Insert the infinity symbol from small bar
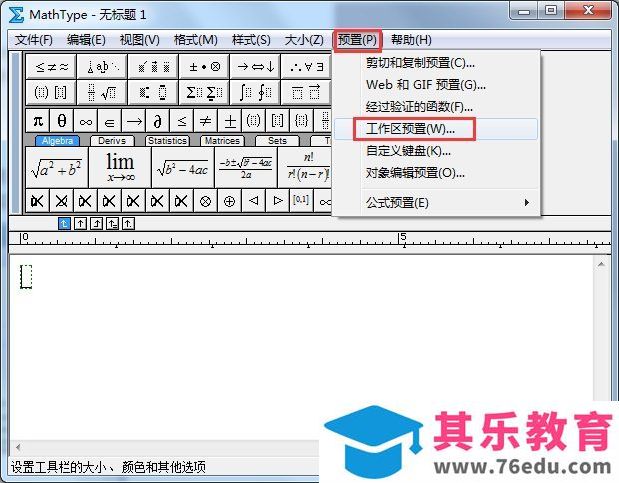Viewport: 619px width, 483px height. 86,121
